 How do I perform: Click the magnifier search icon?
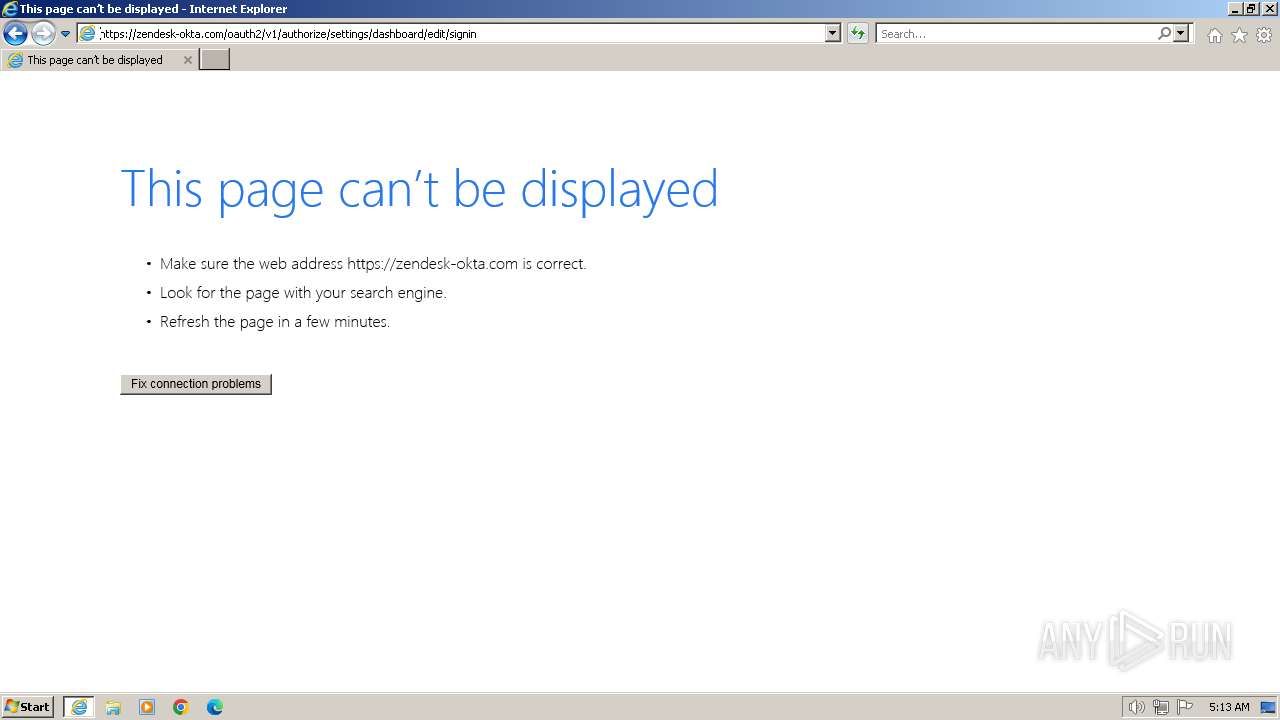pyautogui.click(x=1164, y=33)
